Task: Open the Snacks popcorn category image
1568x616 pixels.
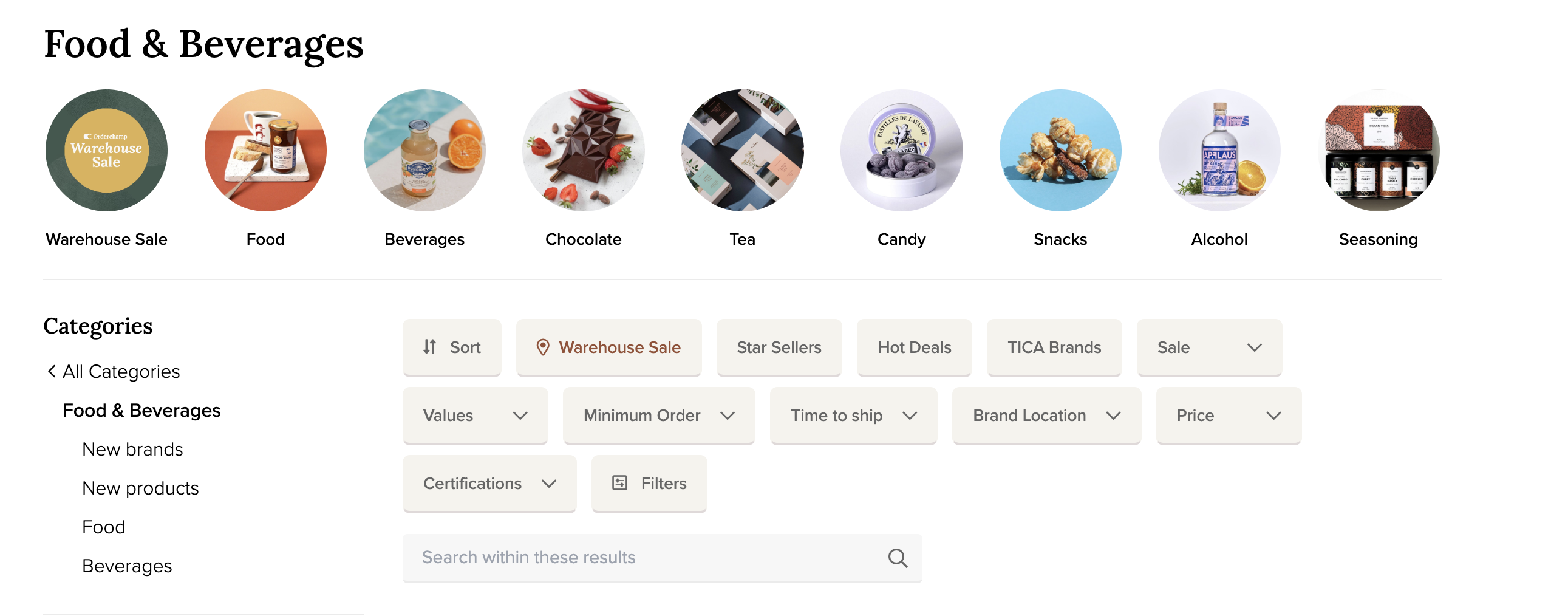Action: [1060, 150]
